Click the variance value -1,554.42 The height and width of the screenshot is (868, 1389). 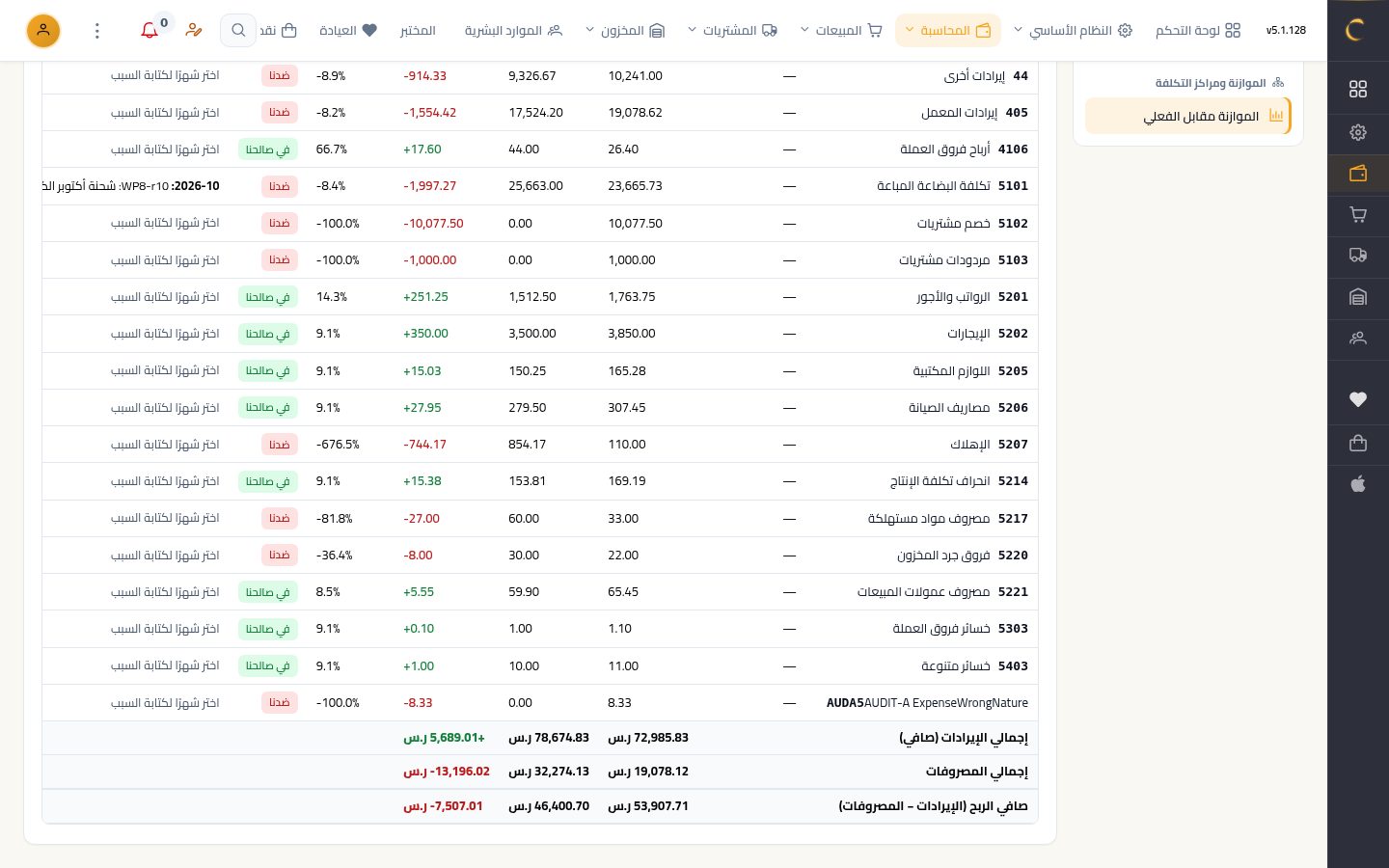pos(430,113)
